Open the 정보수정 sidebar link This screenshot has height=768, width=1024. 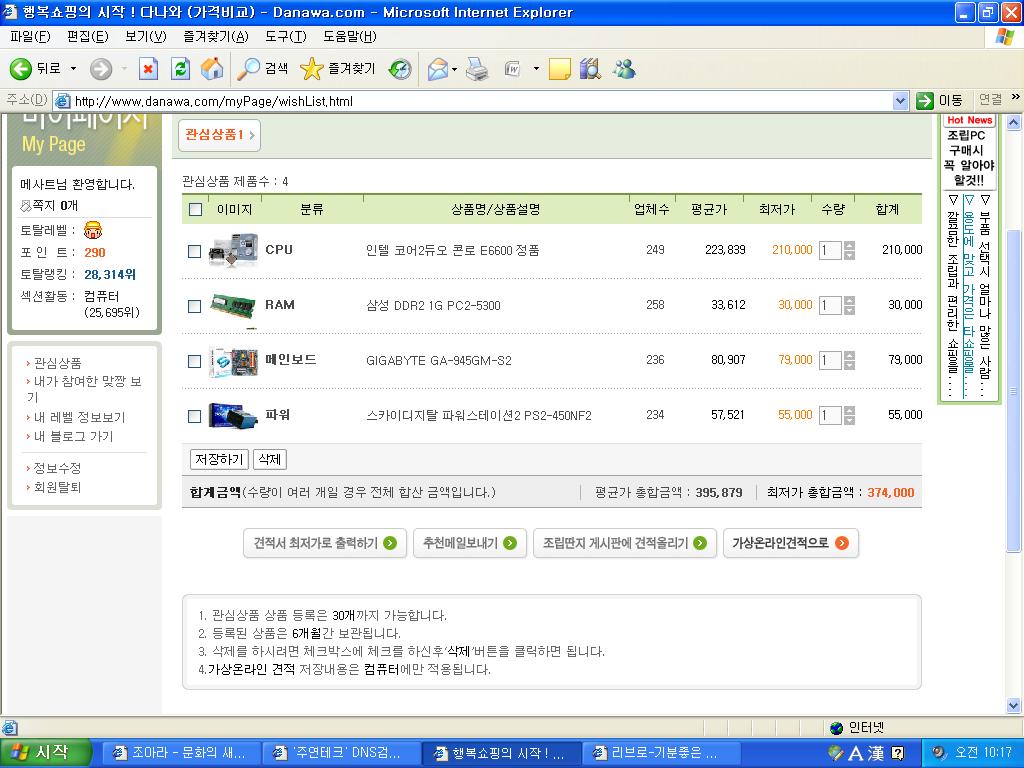57,468
